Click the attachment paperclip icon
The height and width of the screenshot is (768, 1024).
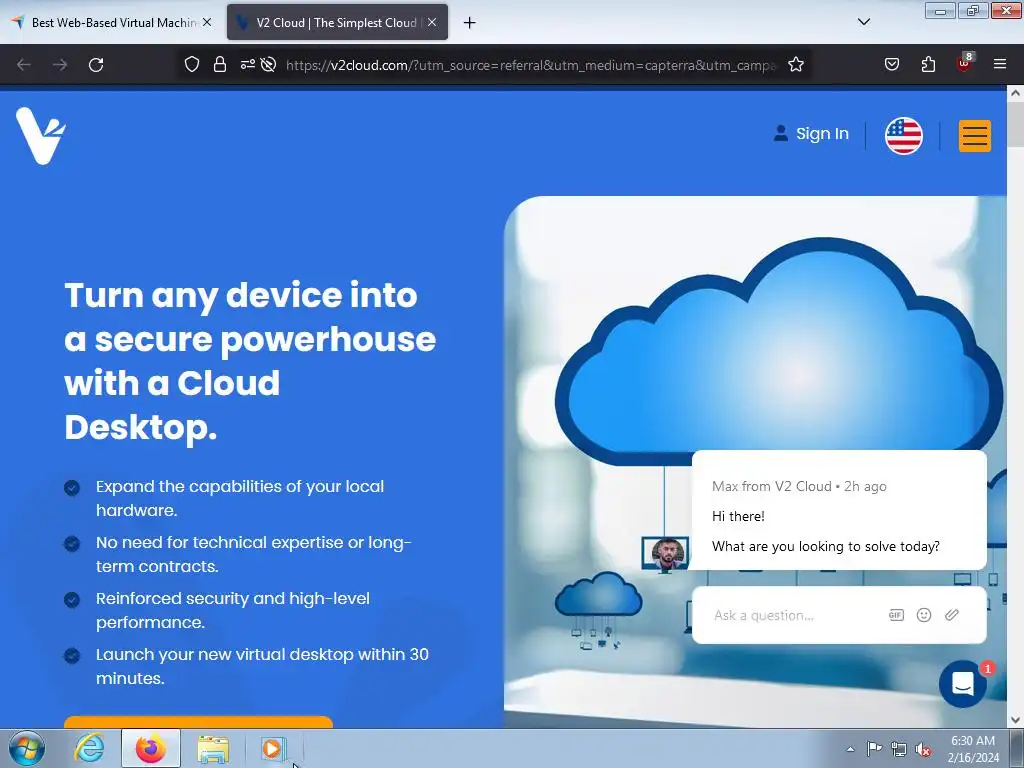click(x=952, y=615)
